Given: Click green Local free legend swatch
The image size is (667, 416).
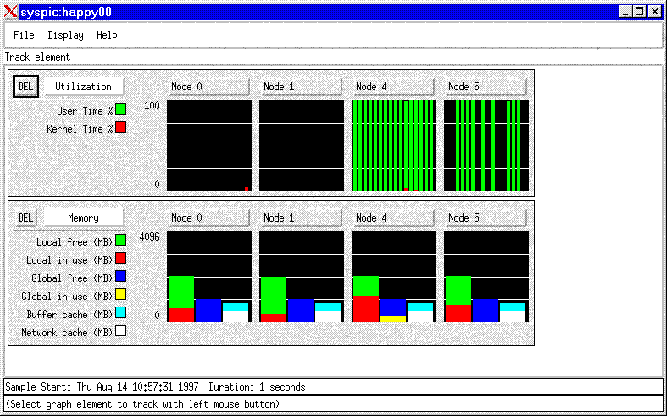Looking at the screenshot, I should (120, 241).
